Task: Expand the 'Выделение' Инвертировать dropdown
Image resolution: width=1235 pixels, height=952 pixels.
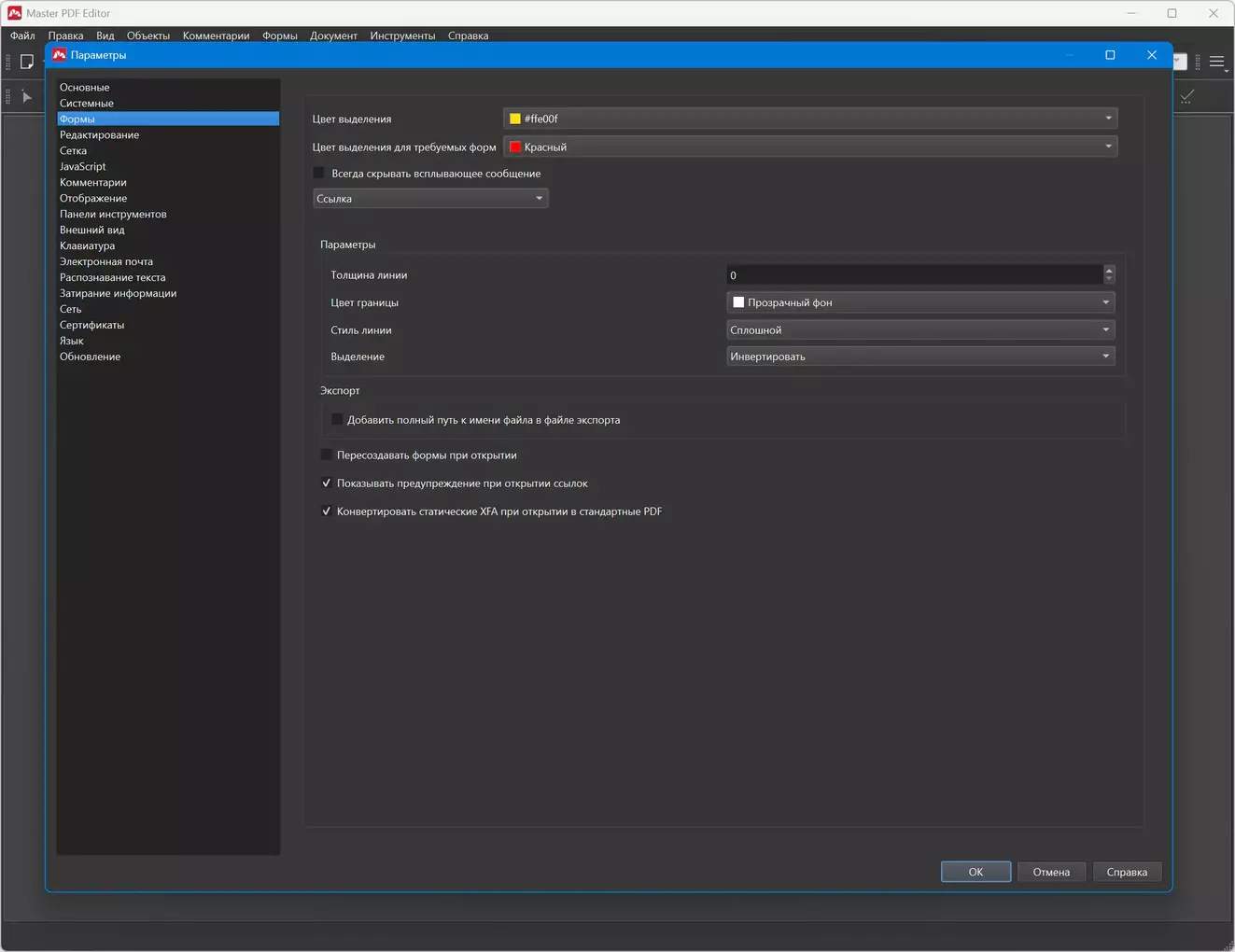Action: click(x=919, y=357)
